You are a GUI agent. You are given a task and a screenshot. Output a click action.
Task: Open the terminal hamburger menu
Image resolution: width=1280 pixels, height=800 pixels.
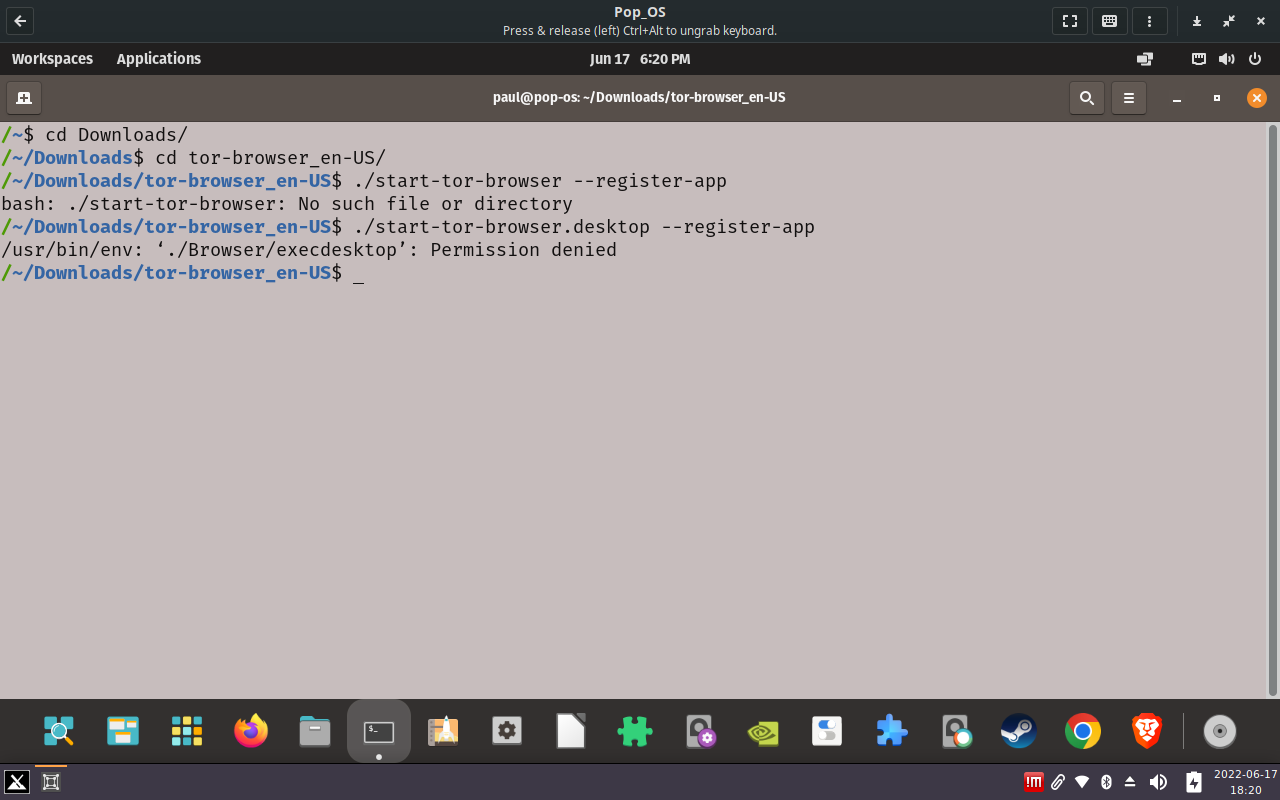click(1128, 98)
